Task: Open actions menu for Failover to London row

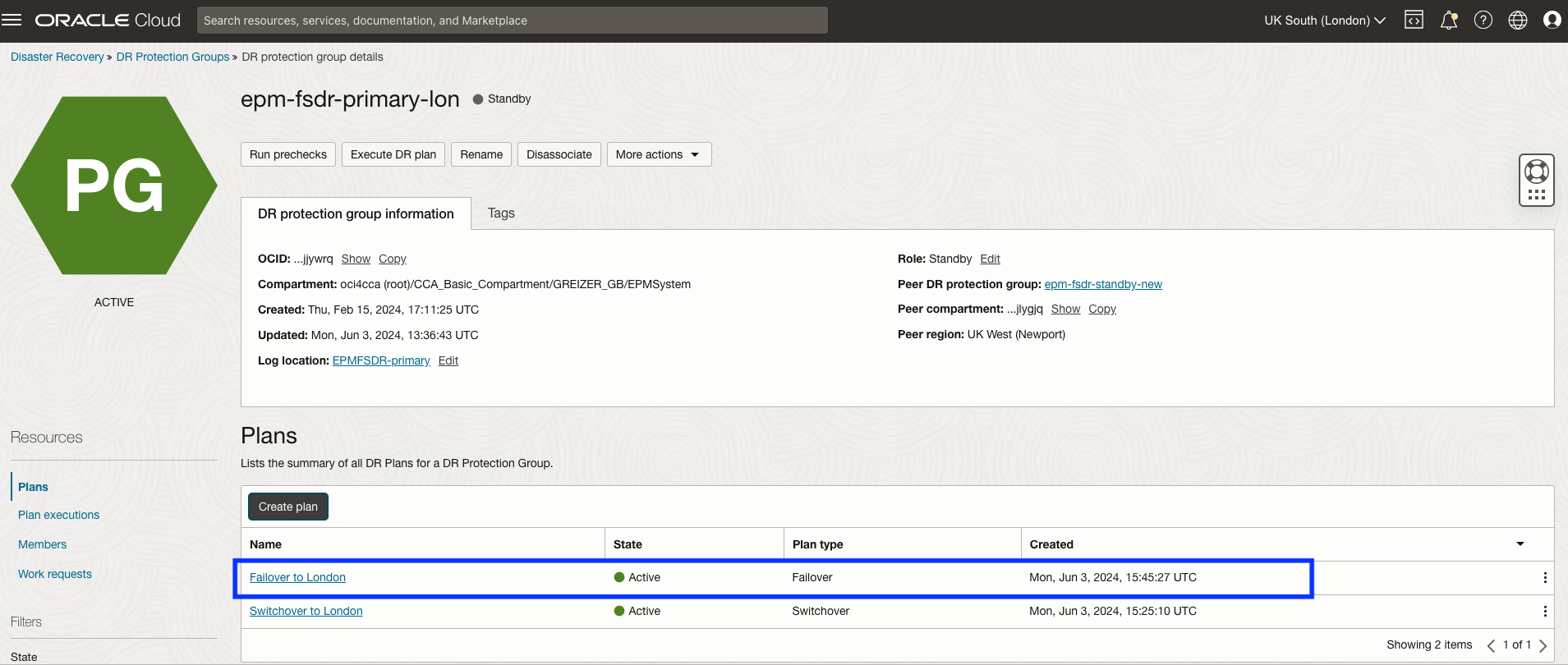Action: pyautogui.click(x=1545, y=578)
